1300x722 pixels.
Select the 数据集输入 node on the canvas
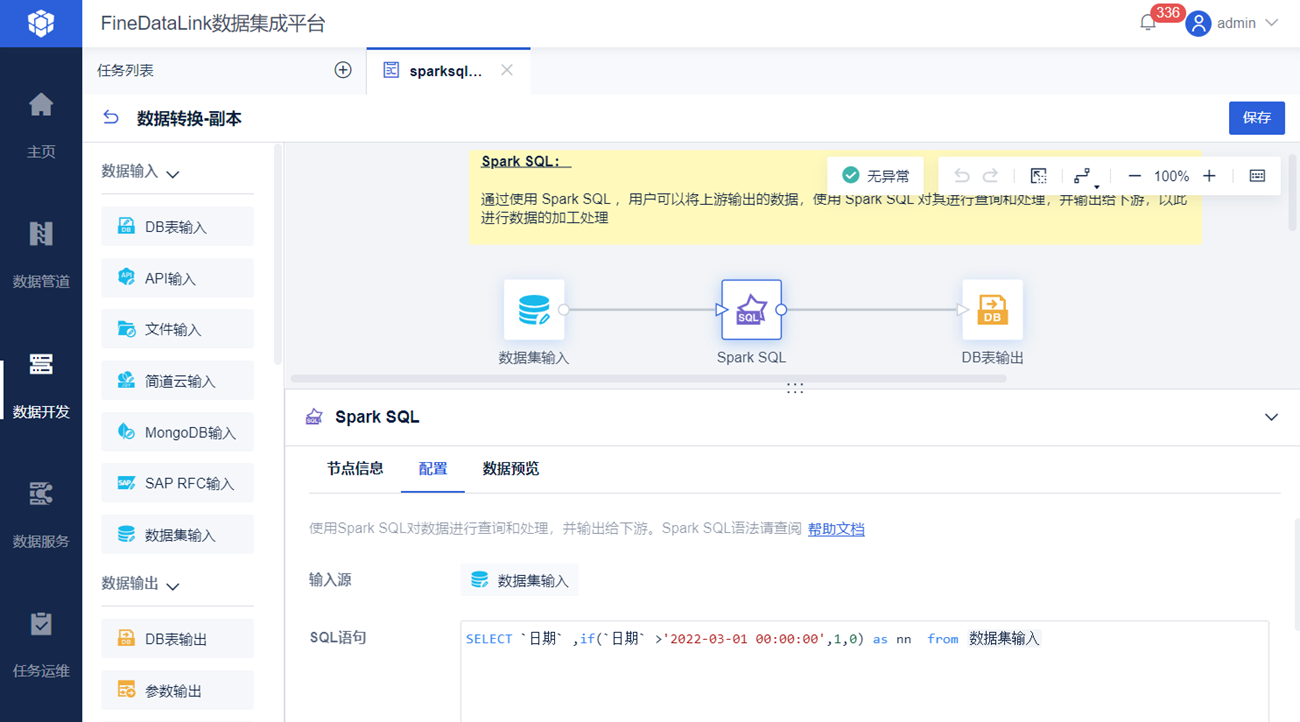pos(534,310)
